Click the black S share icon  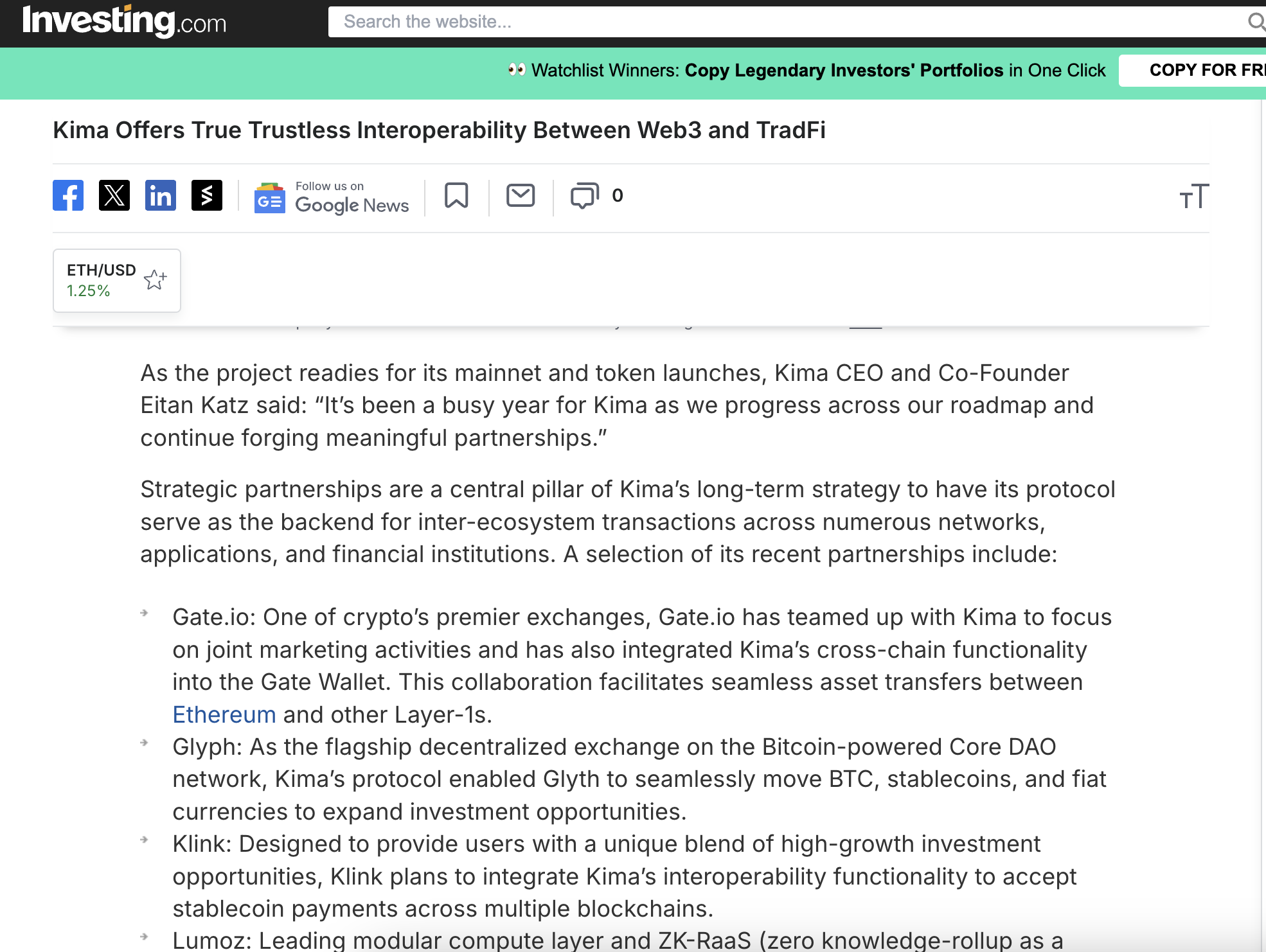pos(207,195)
